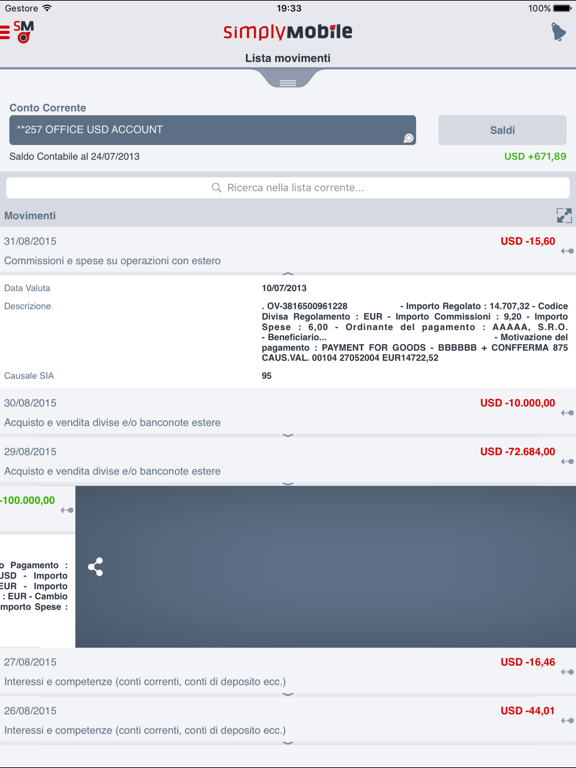
Task: Select 27/08/2015 Interessi e competenze row
Action: [x=288, y=671]
